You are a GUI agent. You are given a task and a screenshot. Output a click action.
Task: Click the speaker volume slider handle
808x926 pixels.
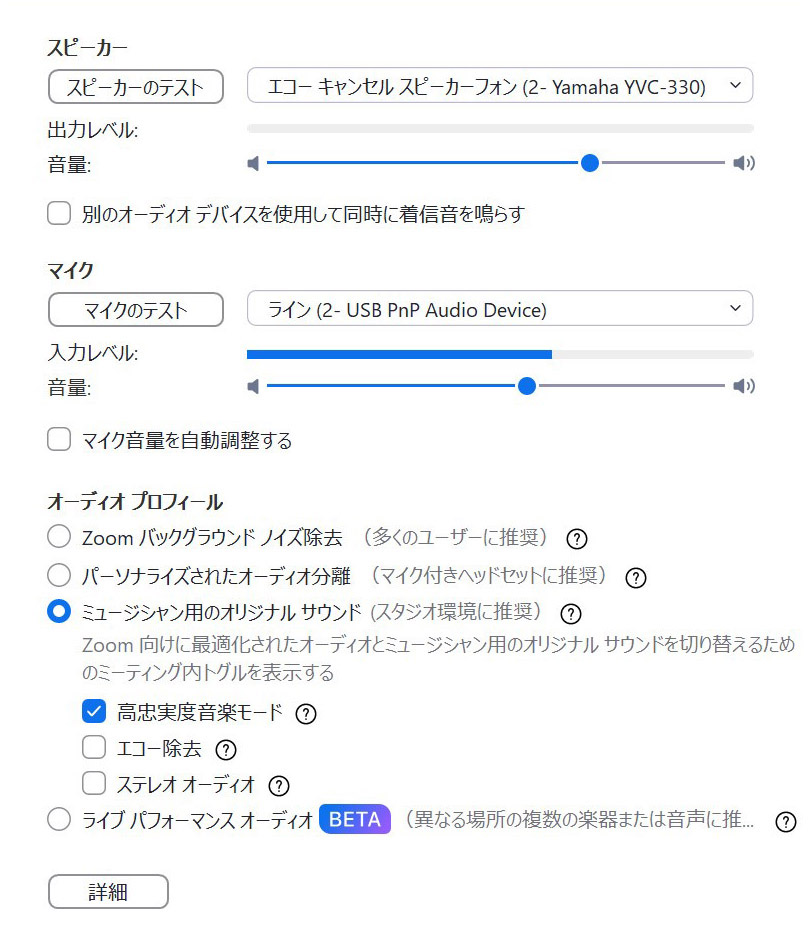click(590, 163)
